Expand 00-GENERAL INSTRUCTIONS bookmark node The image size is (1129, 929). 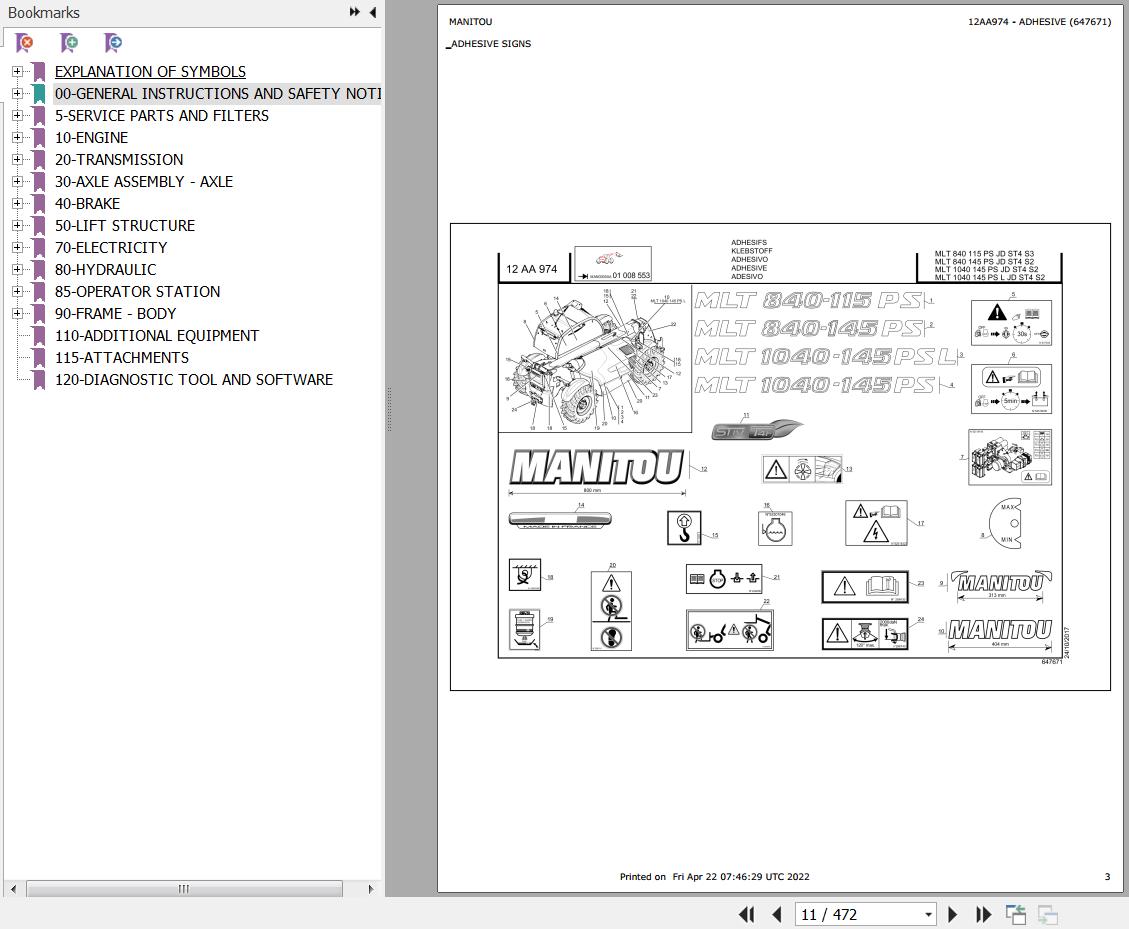(17, 94)
